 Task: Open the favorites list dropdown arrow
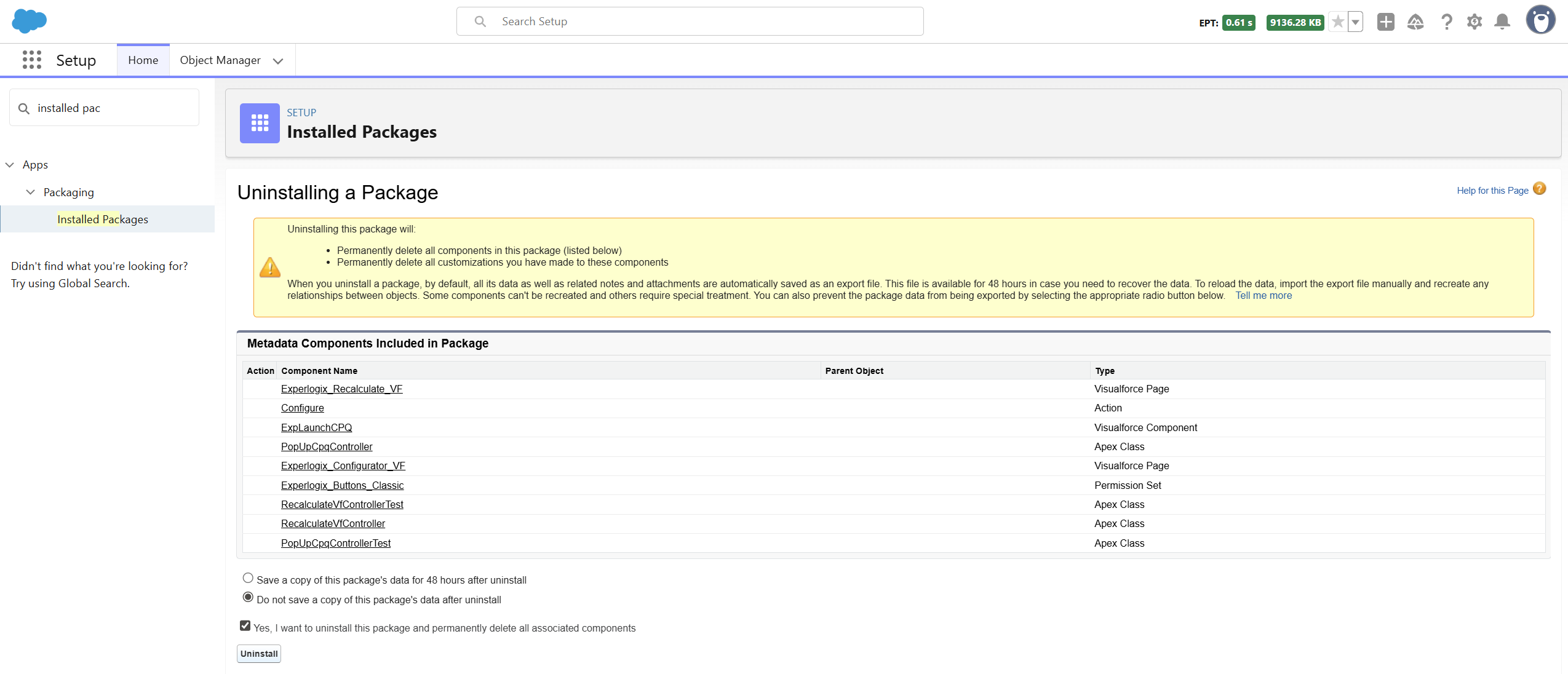pos(1355,22)
